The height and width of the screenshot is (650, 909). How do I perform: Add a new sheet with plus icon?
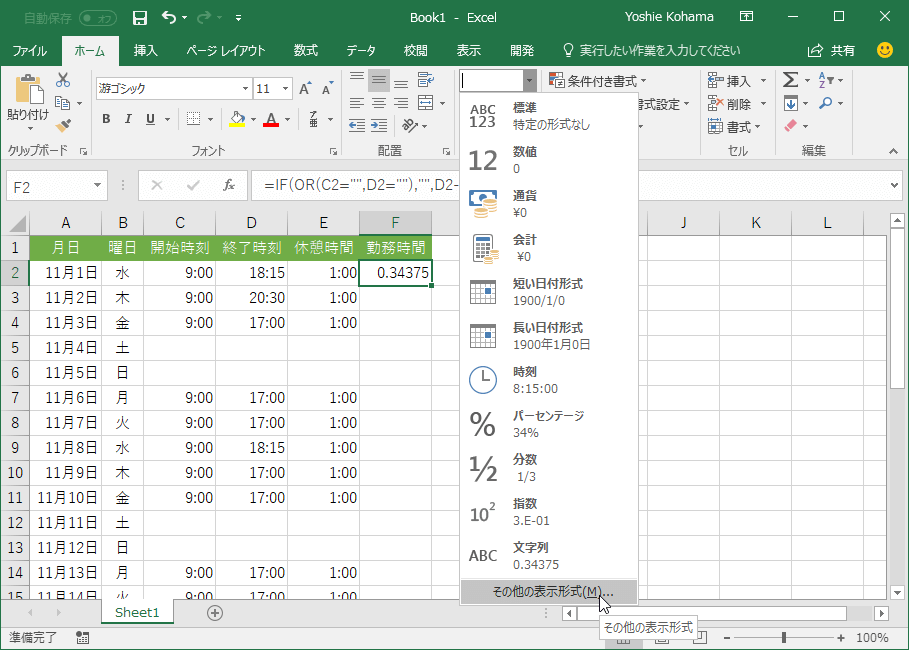214,613
